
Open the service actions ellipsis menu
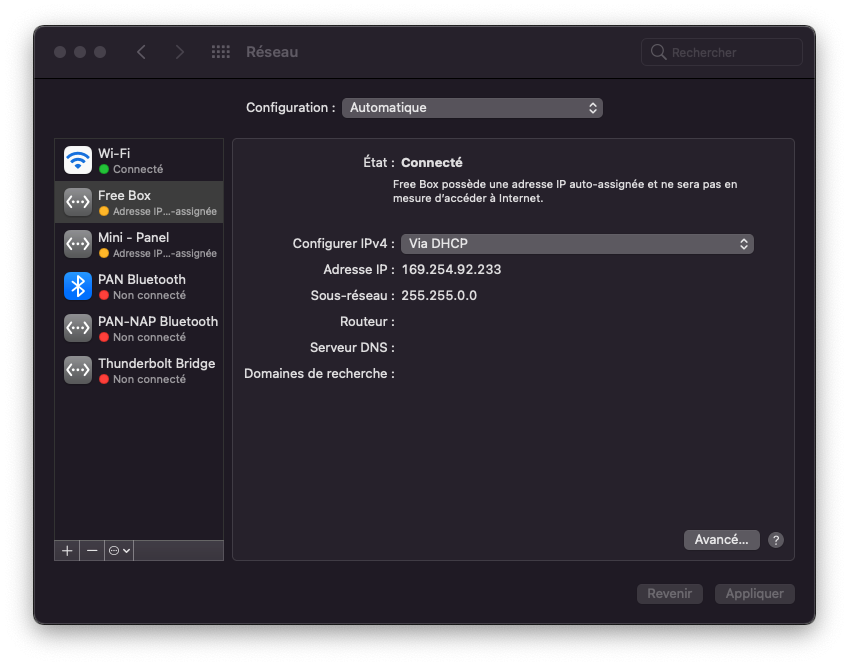119,551
